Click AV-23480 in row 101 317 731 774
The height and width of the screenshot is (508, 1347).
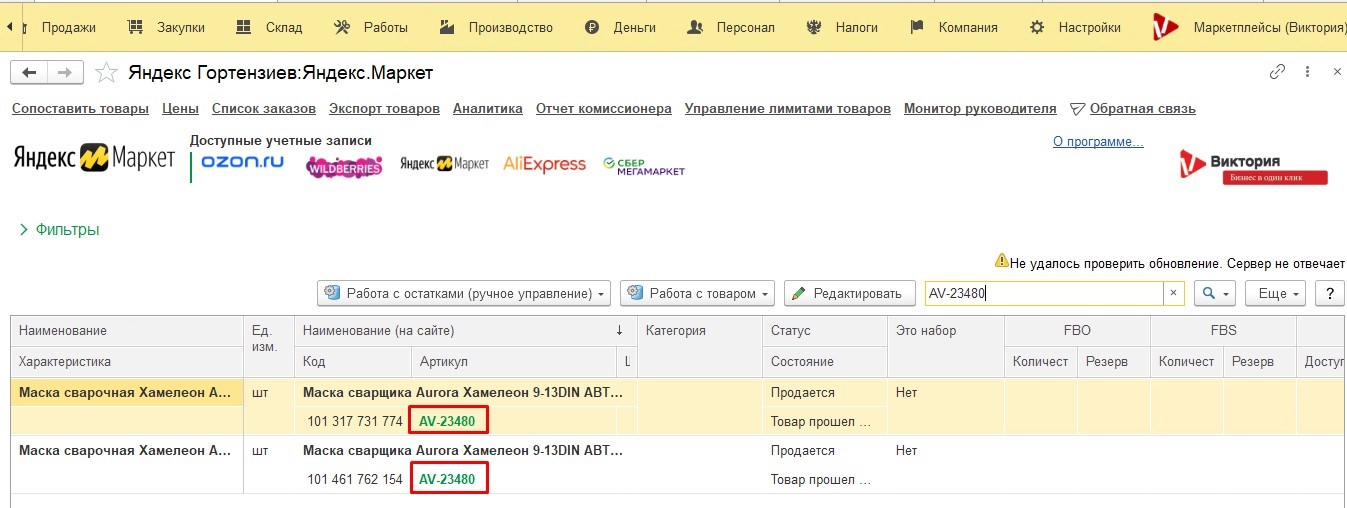tap(447, 421)
